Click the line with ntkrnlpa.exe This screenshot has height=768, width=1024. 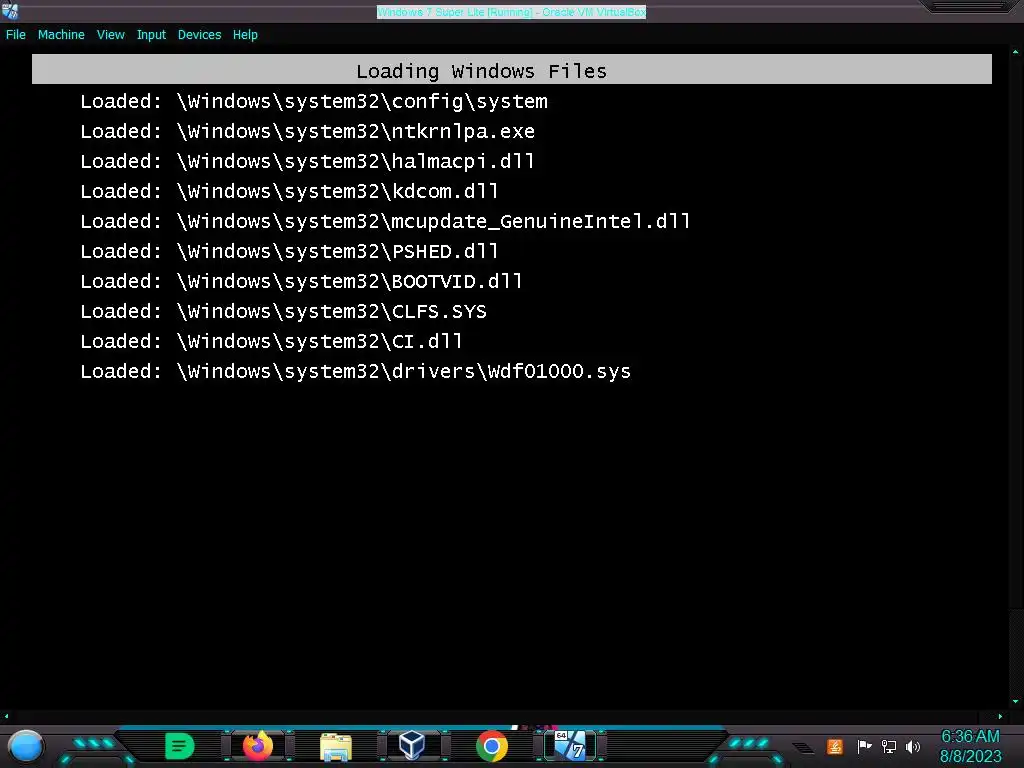pyautogui.click(x=308, y=132)
